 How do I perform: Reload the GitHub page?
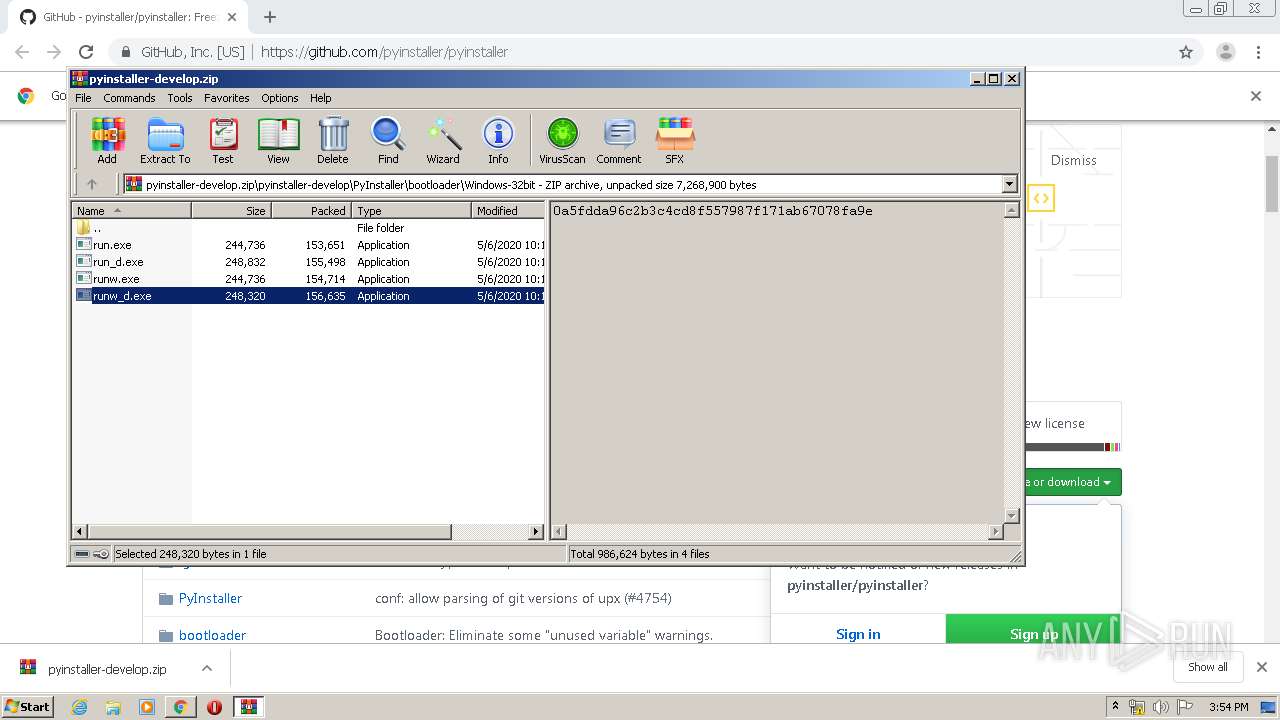click(x=86, y=52)
